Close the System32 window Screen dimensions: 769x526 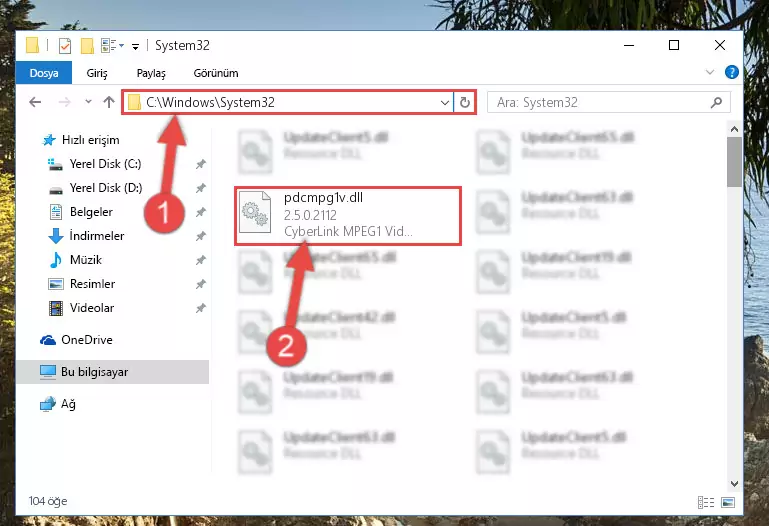(719, 45)
